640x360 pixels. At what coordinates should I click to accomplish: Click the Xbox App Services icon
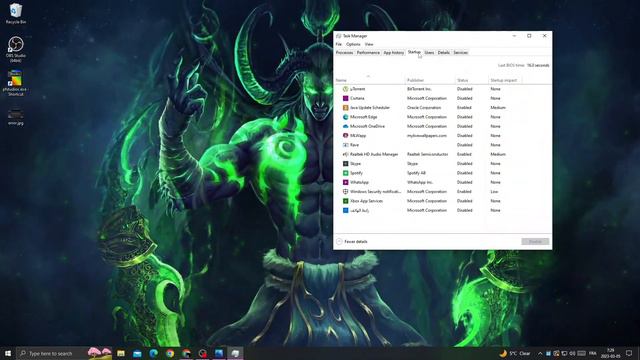coord(345,201)
